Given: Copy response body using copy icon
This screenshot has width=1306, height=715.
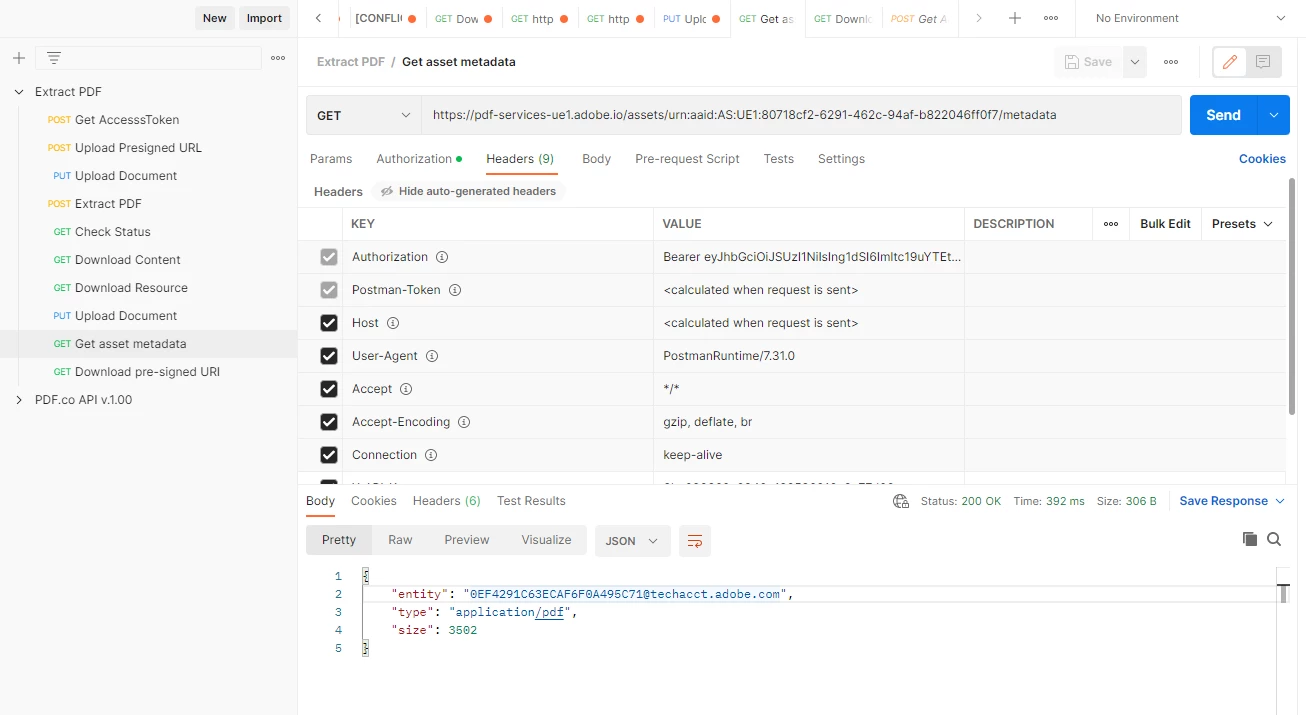Looking at the screenshot, I should point(1250,539).
